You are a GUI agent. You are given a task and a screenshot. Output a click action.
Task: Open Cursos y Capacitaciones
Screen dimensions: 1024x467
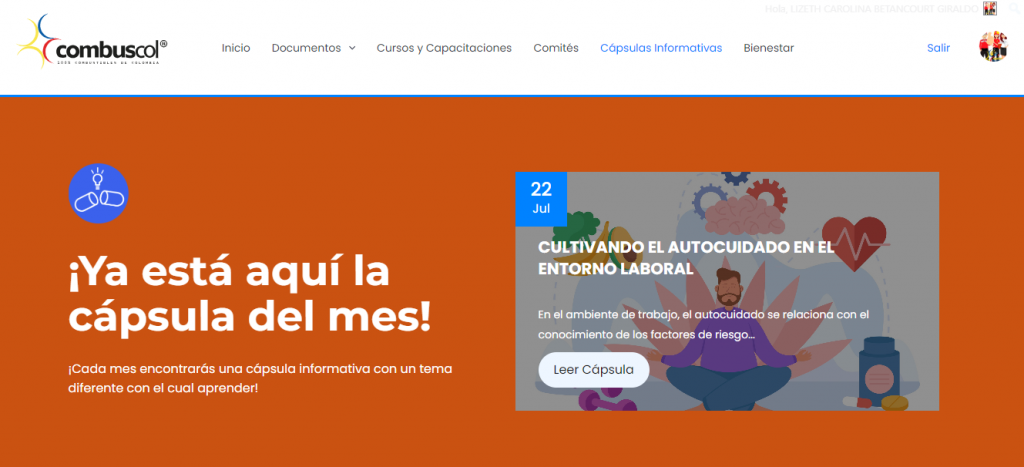(444, 48)
